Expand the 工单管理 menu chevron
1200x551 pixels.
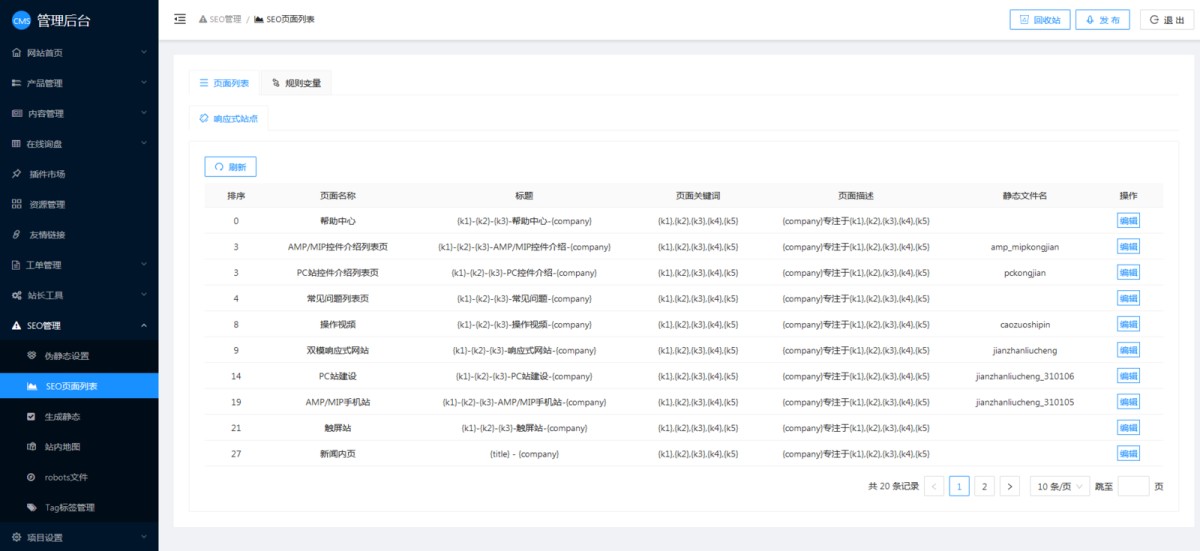144,265
